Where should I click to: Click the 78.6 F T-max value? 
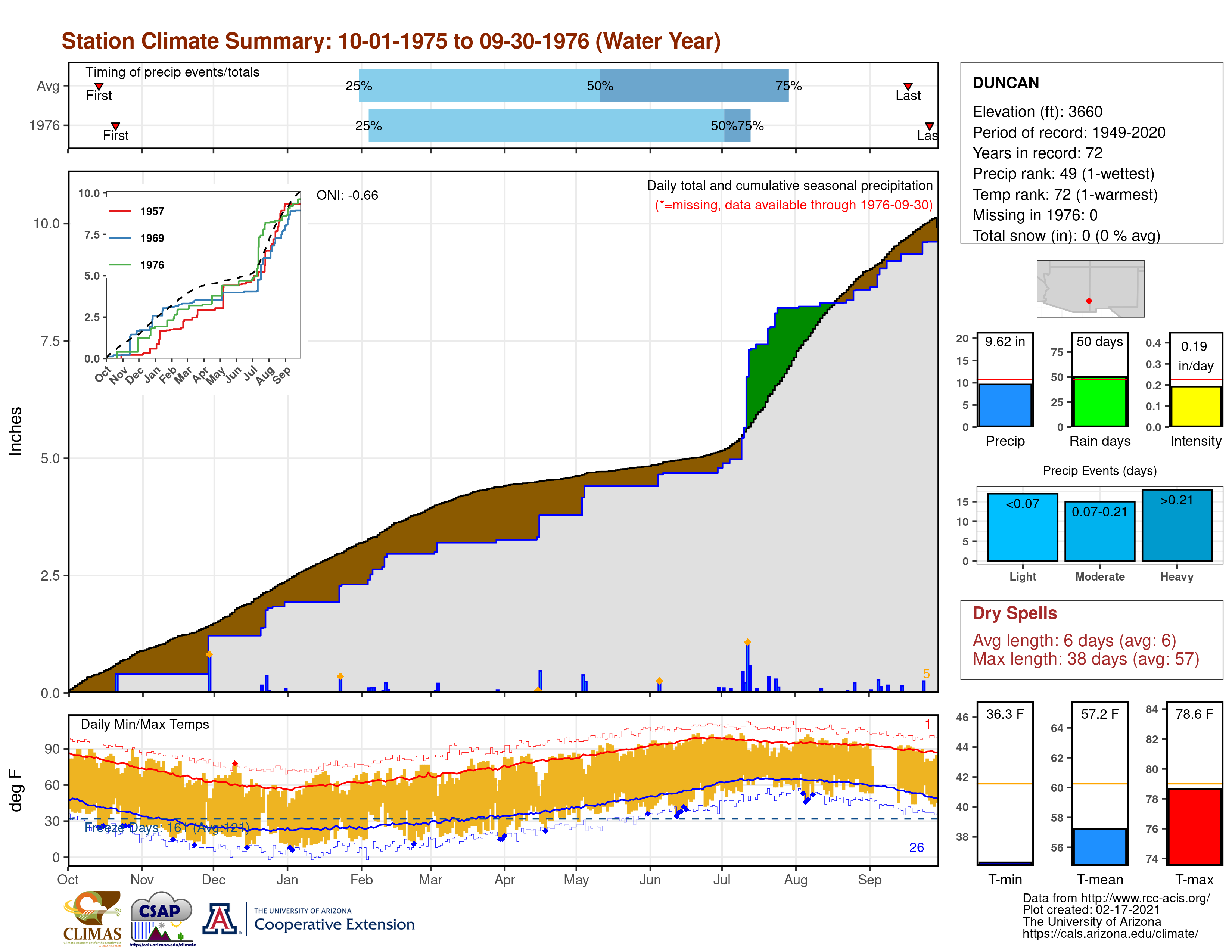(x=1194, y=715)
